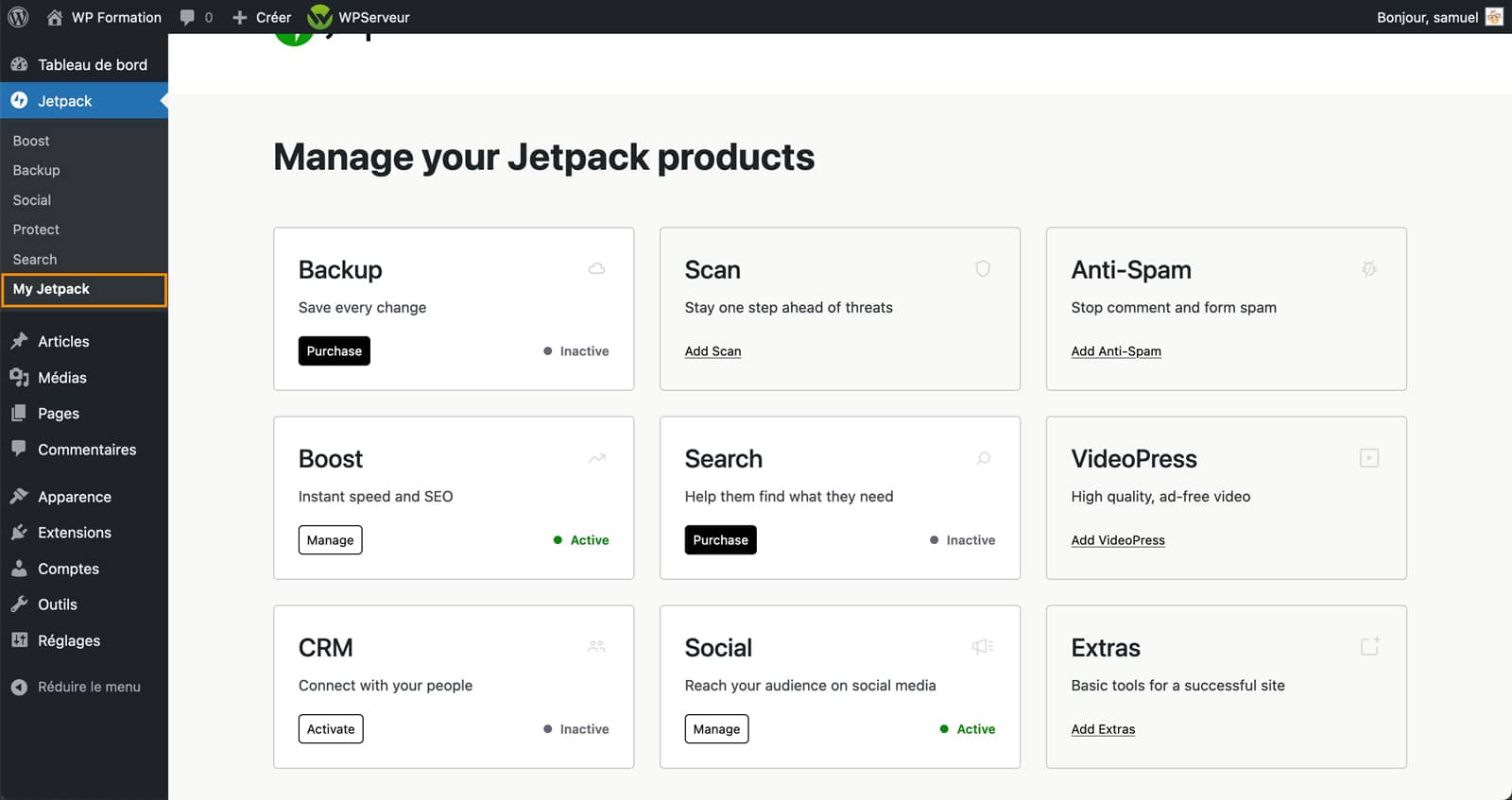Open the Social submenu item
This screenshot has width=1512, height=800.
[32, 200]
